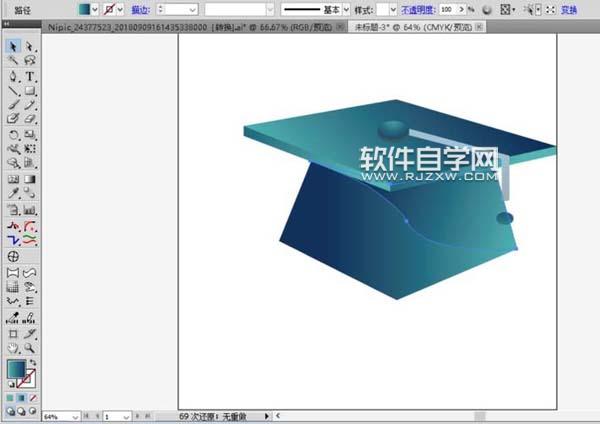The height and width of the screenshot is (424, 600).
Task: Reset to Default Fill and Stroke
Action: (x=11, y=384)
